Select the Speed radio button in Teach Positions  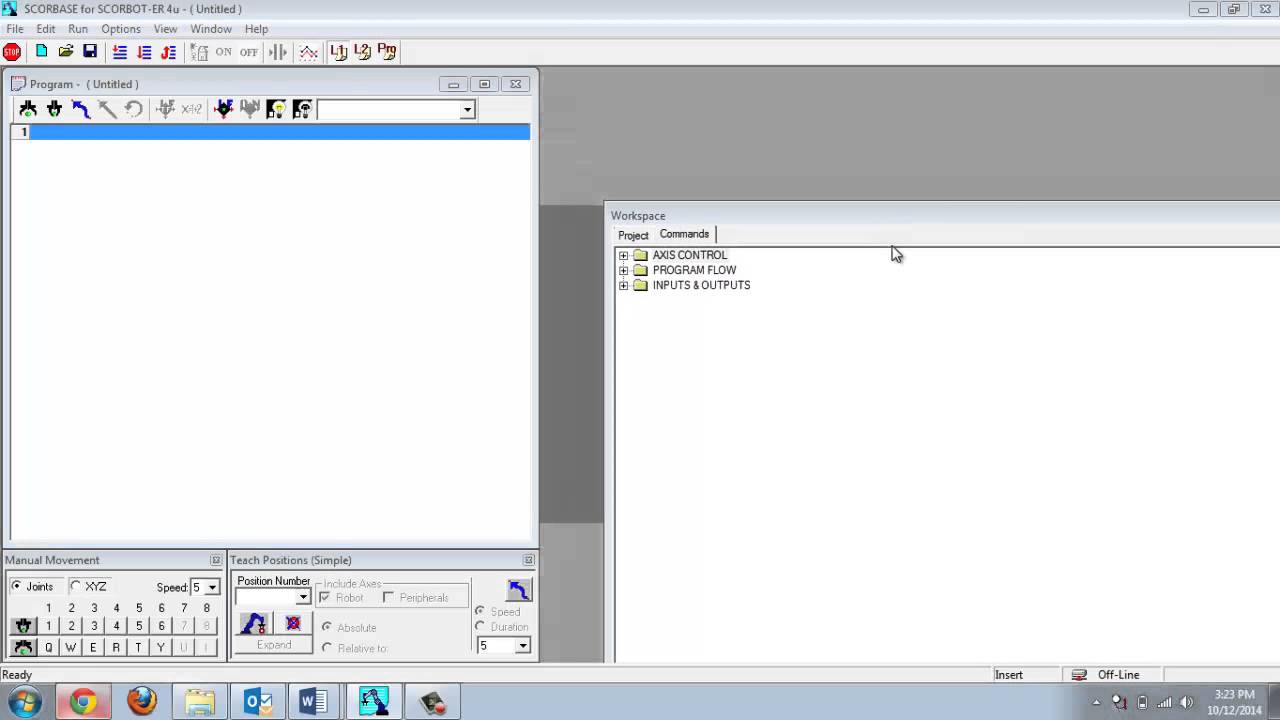(x=480, y=611)
